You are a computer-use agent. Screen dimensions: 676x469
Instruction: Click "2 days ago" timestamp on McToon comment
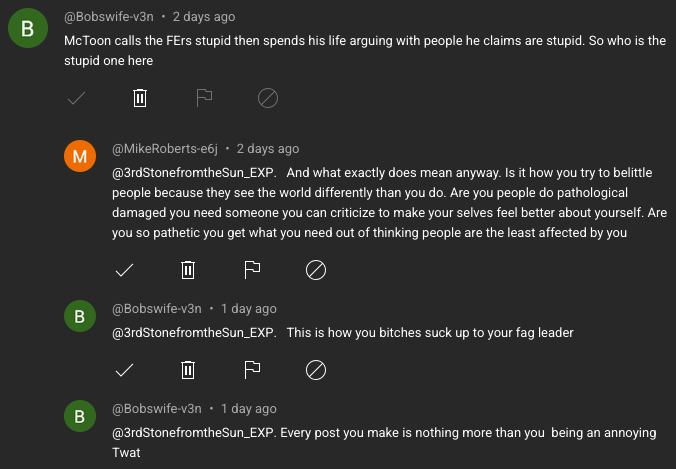click(204, 17)
